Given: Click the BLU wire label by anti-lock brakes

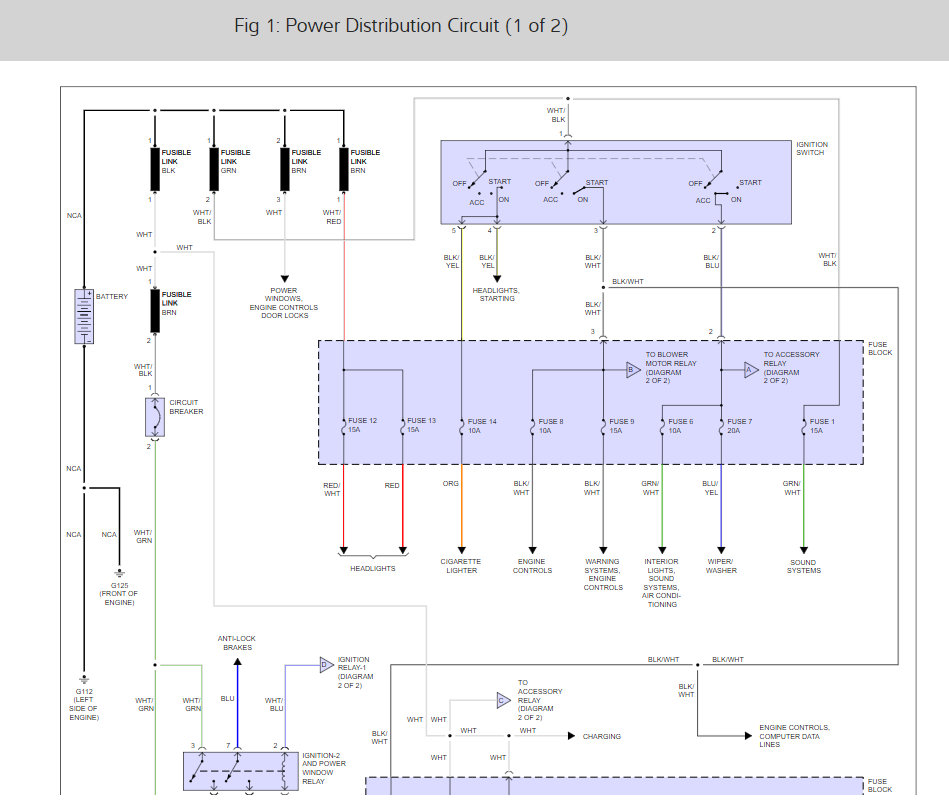Looking at the screenshot, I should pyautogui.click(x=227, y=698).
